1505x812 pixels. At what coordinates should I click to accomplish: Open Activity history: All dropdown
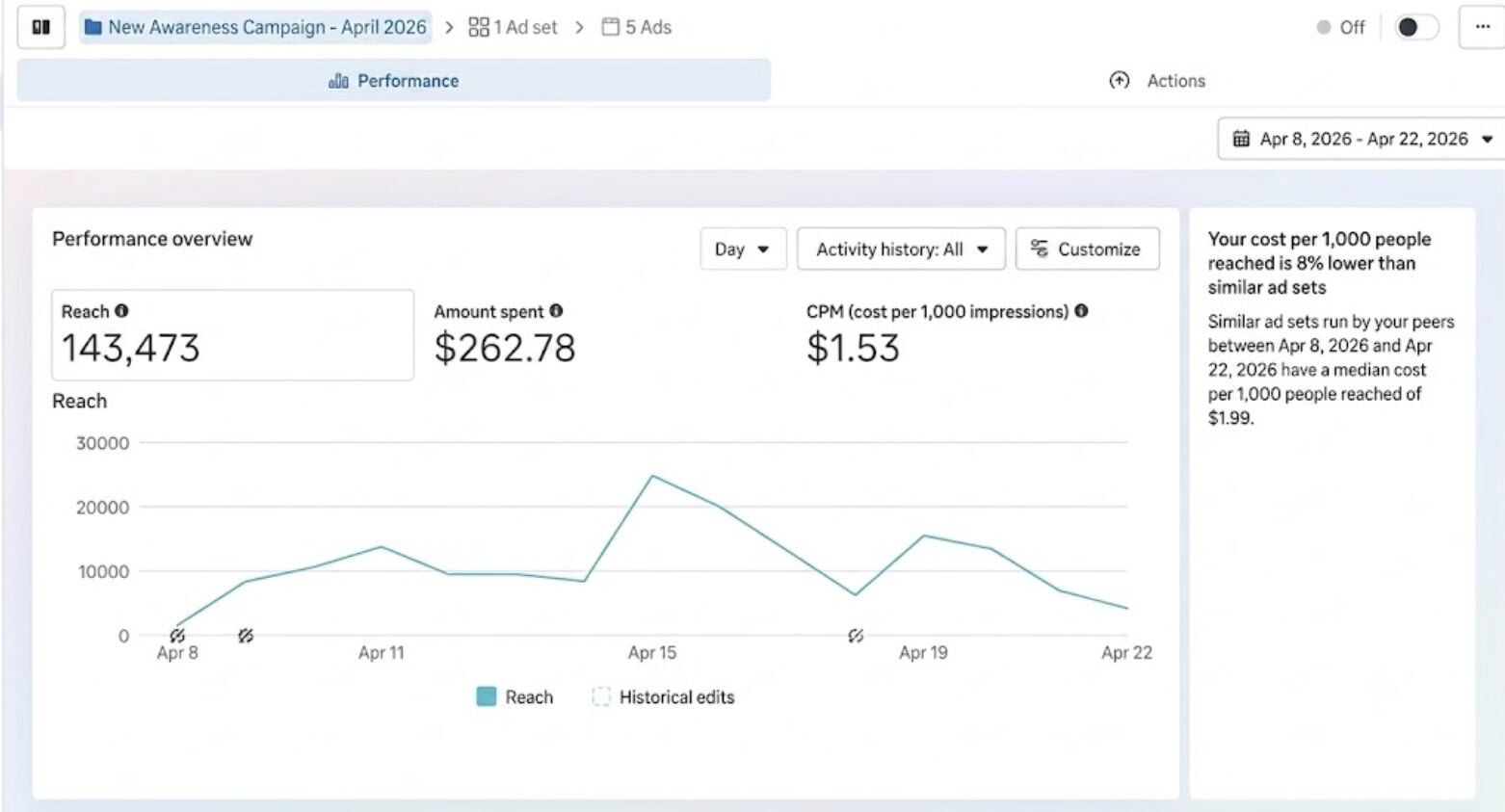tap(901, 249)
